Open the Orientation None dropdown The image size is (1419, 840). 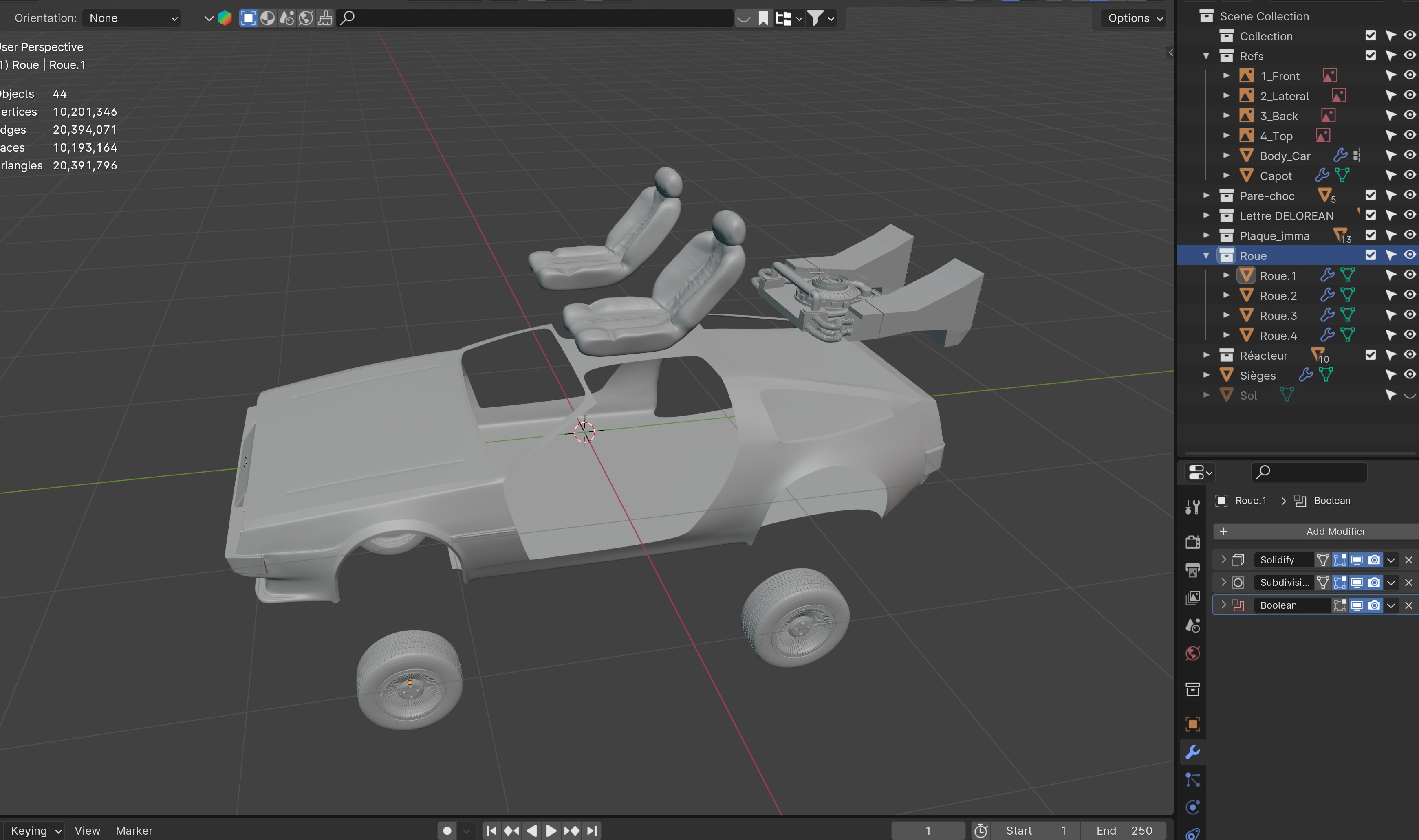131,18
